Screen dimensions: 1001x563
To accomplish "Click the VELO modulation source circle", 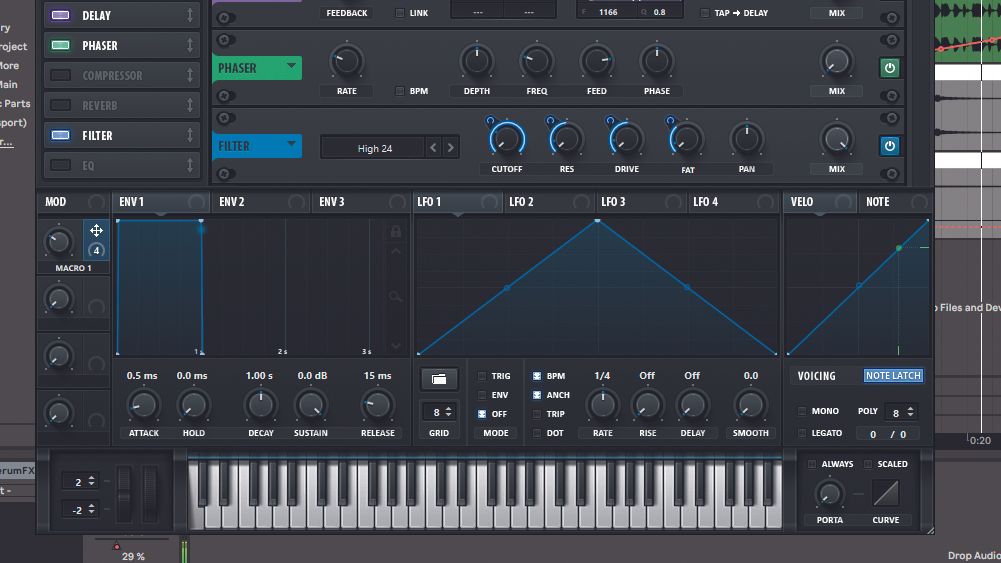I will [x=843, y=202].
